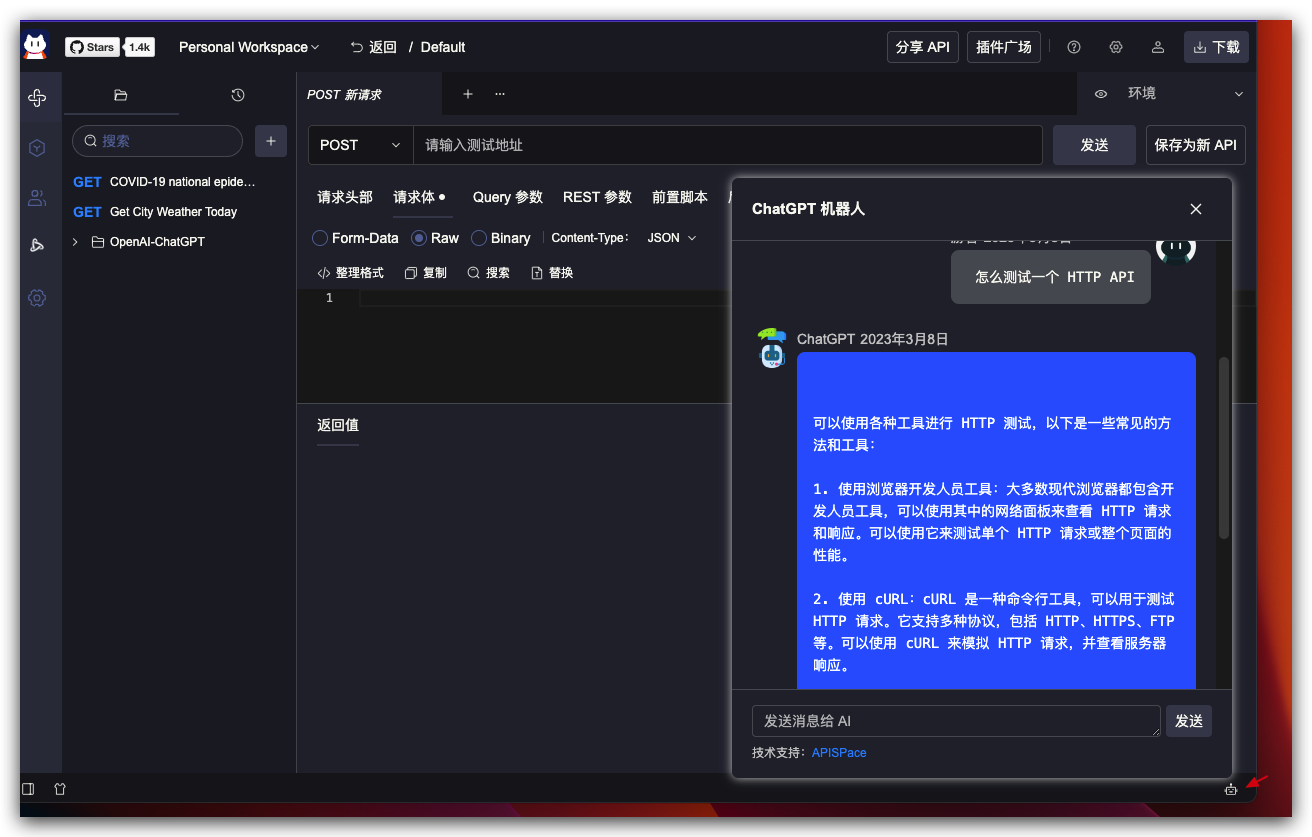Click the robot icon in status bar

pos(1231,789)
